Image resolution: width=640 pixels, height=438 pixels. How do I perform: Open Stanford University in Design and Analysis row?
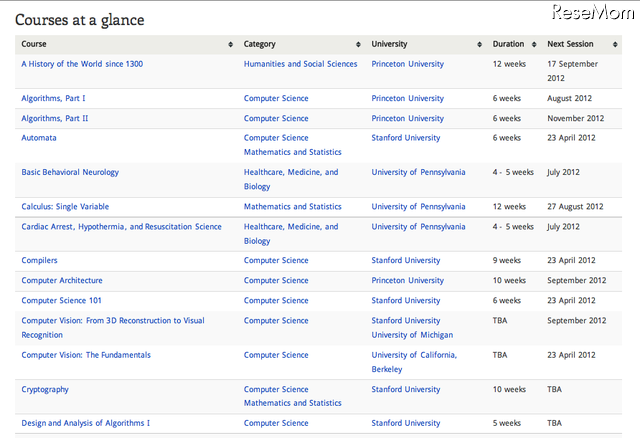[x=406, y=423]
